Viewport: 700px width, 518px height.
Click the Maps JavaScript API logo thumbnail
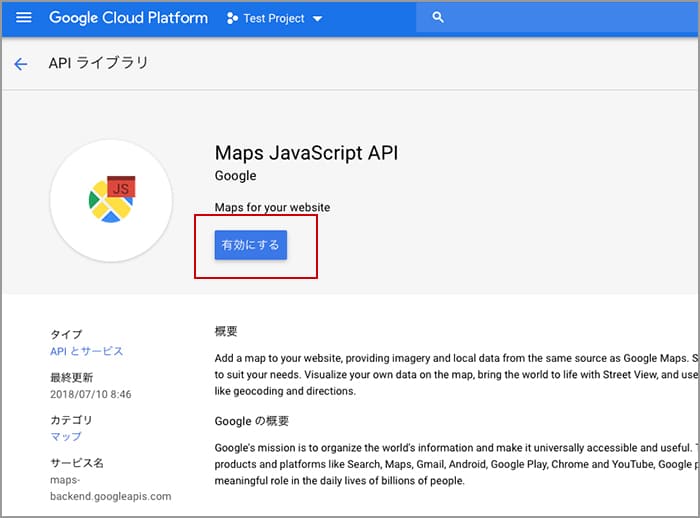[111, 201]
